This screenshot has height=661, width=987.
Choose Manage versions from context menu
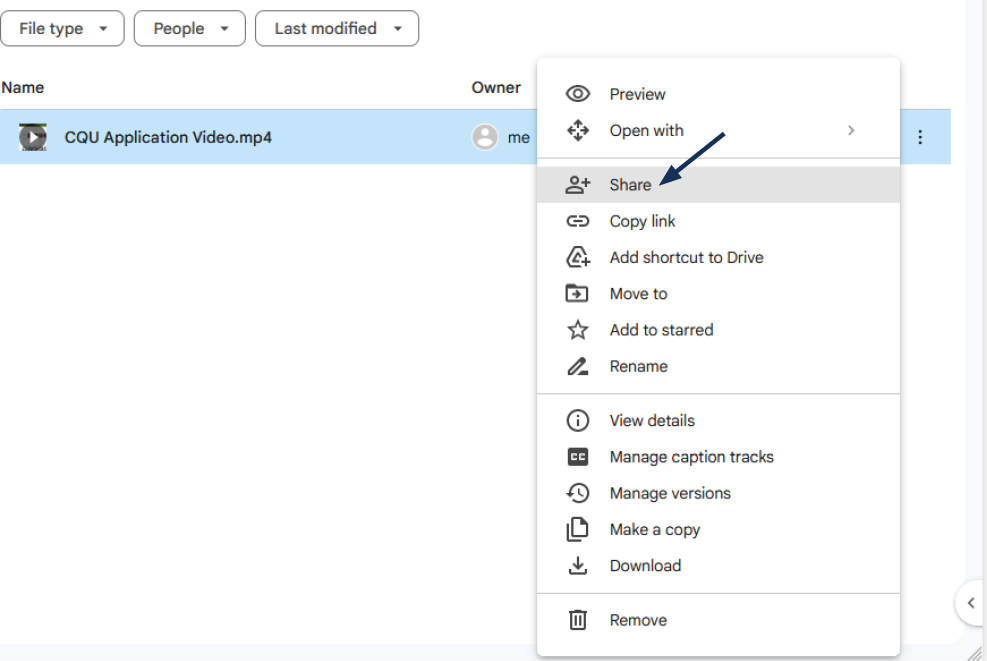click(670, 493)
